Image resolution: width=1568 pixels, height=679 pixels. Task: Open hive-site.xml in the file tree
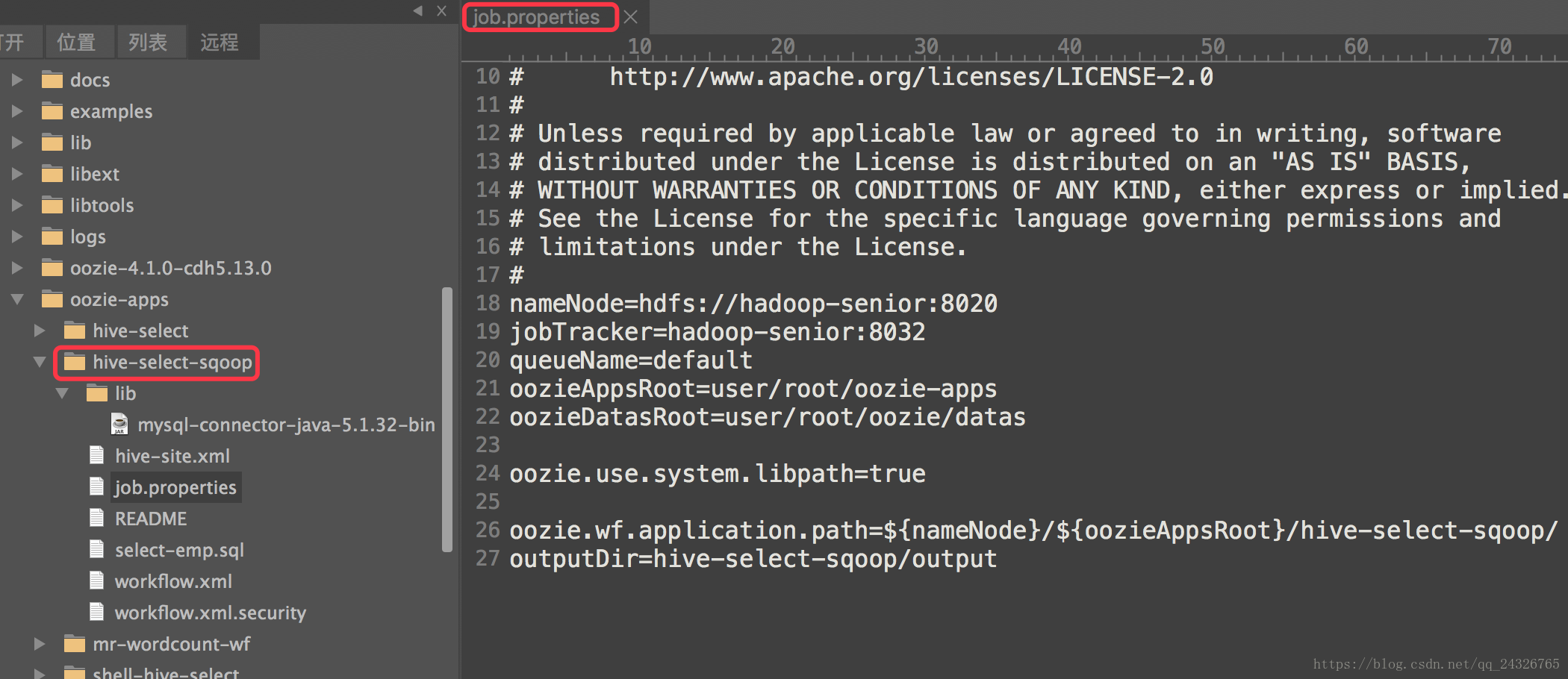tap(172, 456)
